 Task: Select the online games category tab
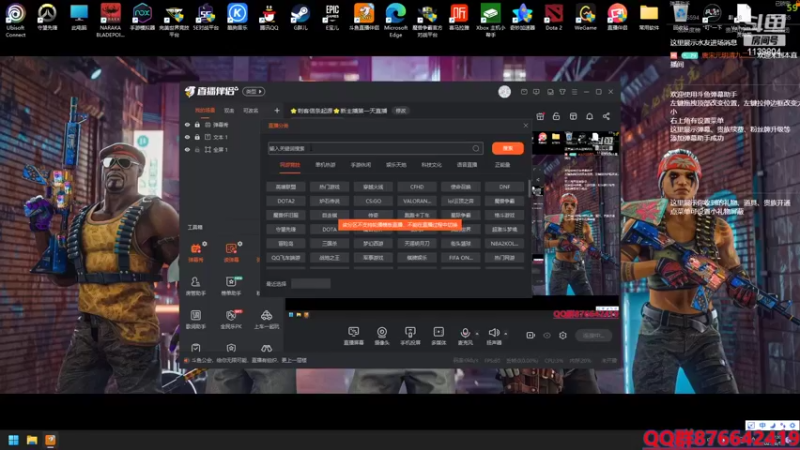(x=290, y=165)
